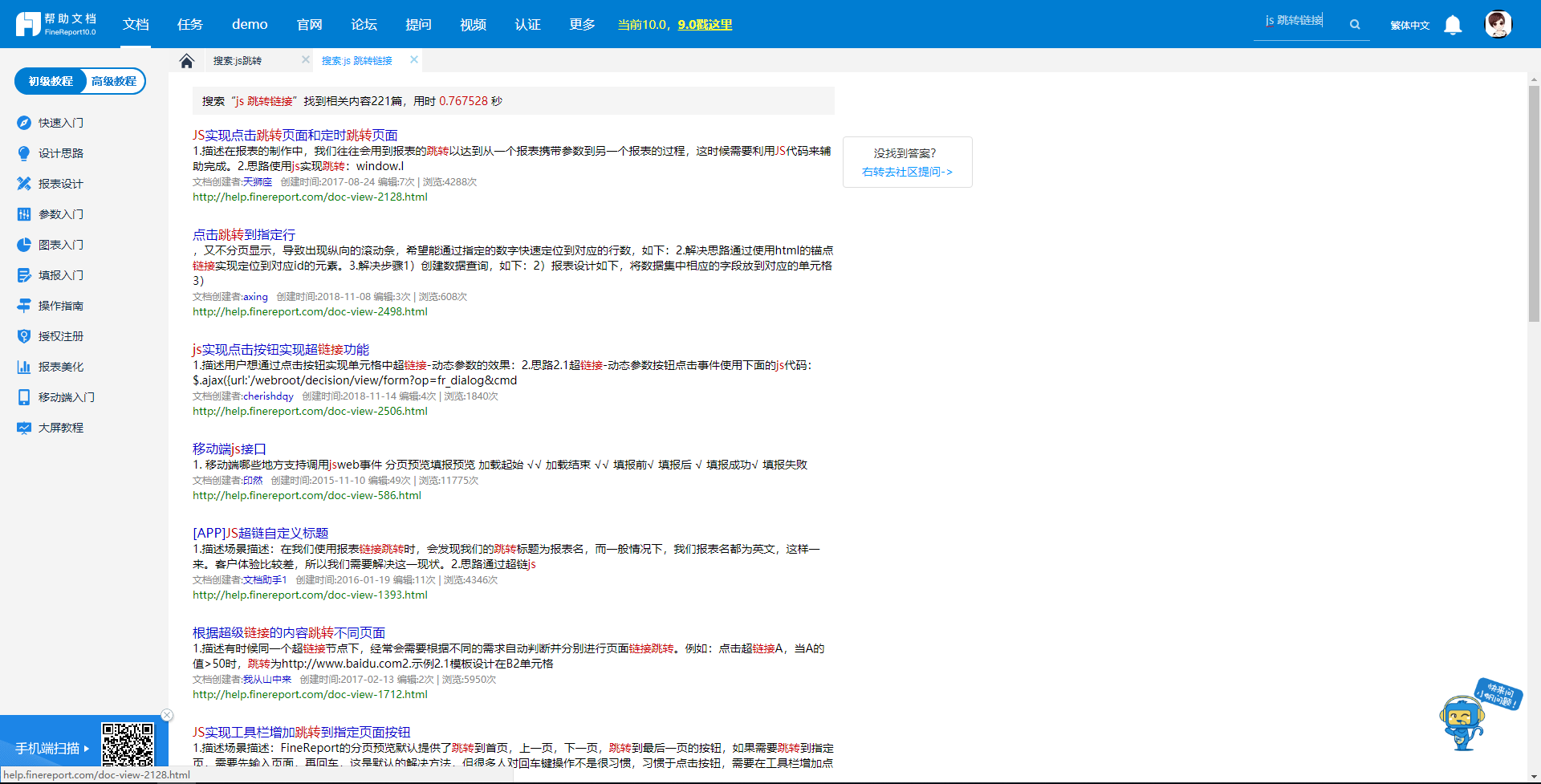Open the 授权注册 shield icon
The height and width of the screenshot is (784, 1541).
[24, 336]
